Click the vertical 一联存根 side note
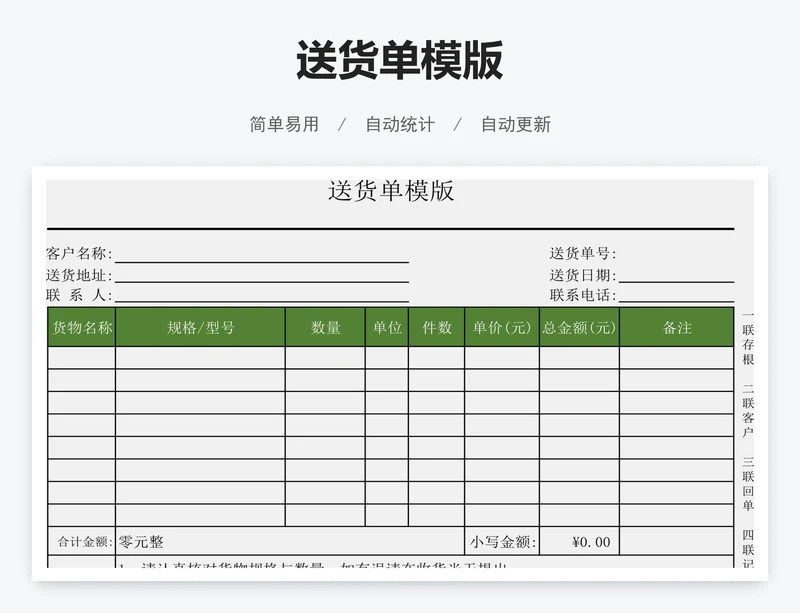This screenshot has width=800, height=613. click(748, 337)
